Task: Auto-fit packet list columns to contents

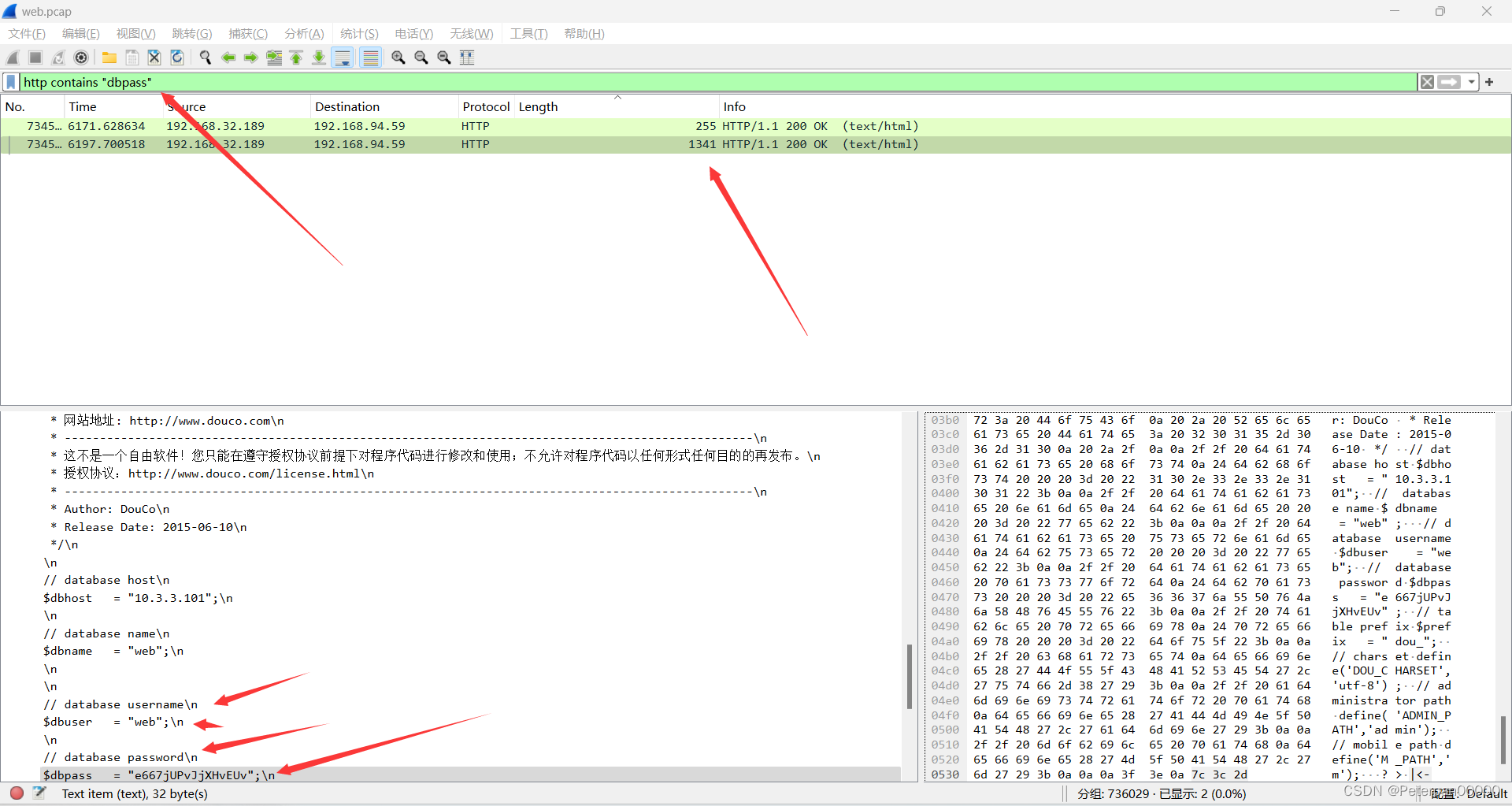Action: tap(467, 58)
